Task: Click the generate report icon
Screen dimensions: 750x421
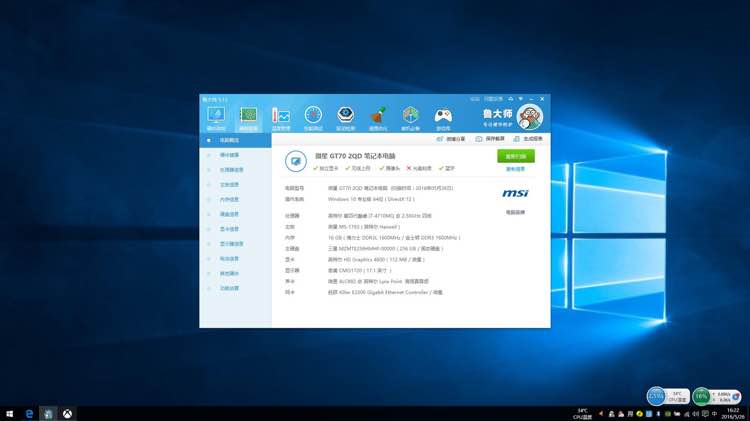Action: pos(516,139)
